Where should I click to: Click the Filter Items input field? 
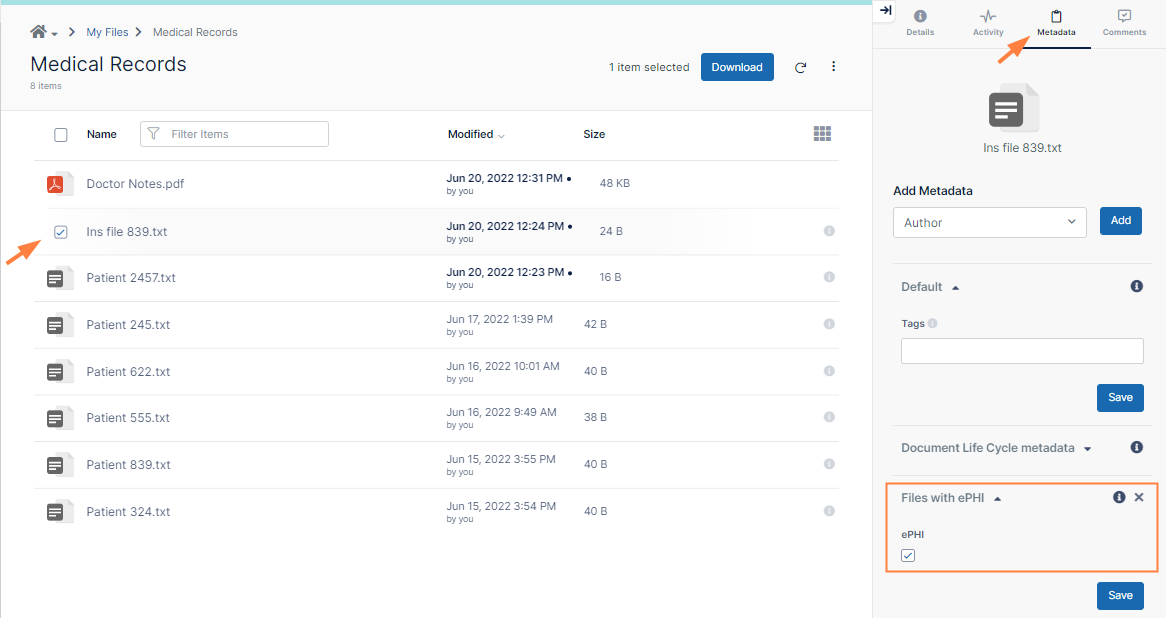click(245, 134)
